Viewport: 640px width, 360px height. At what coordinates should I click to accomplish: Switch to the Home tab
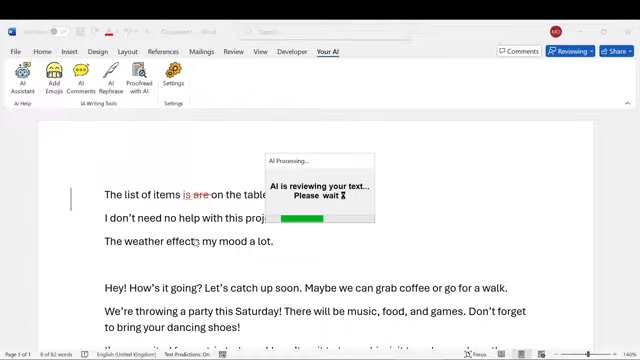pyautogui.click(x=42, y=51)
